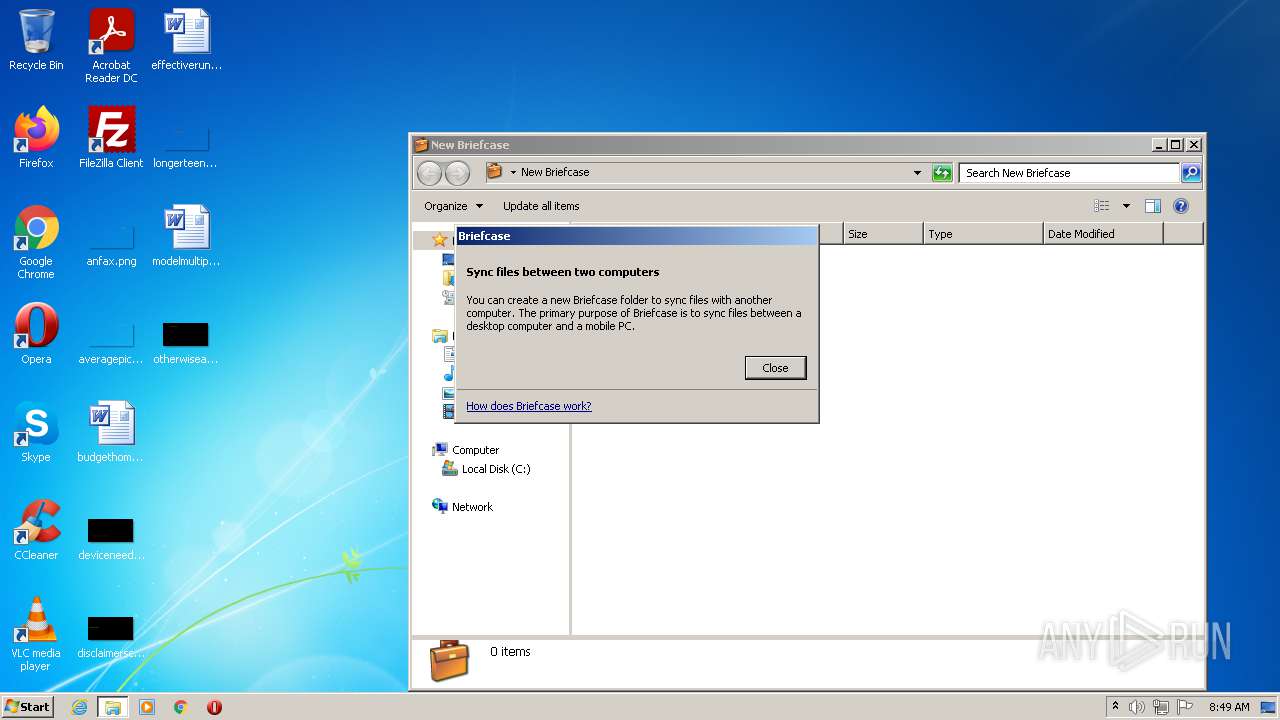Select the modelmultip Word document icon
Viewport: 1280px width, 720px height.
(187, 236)
